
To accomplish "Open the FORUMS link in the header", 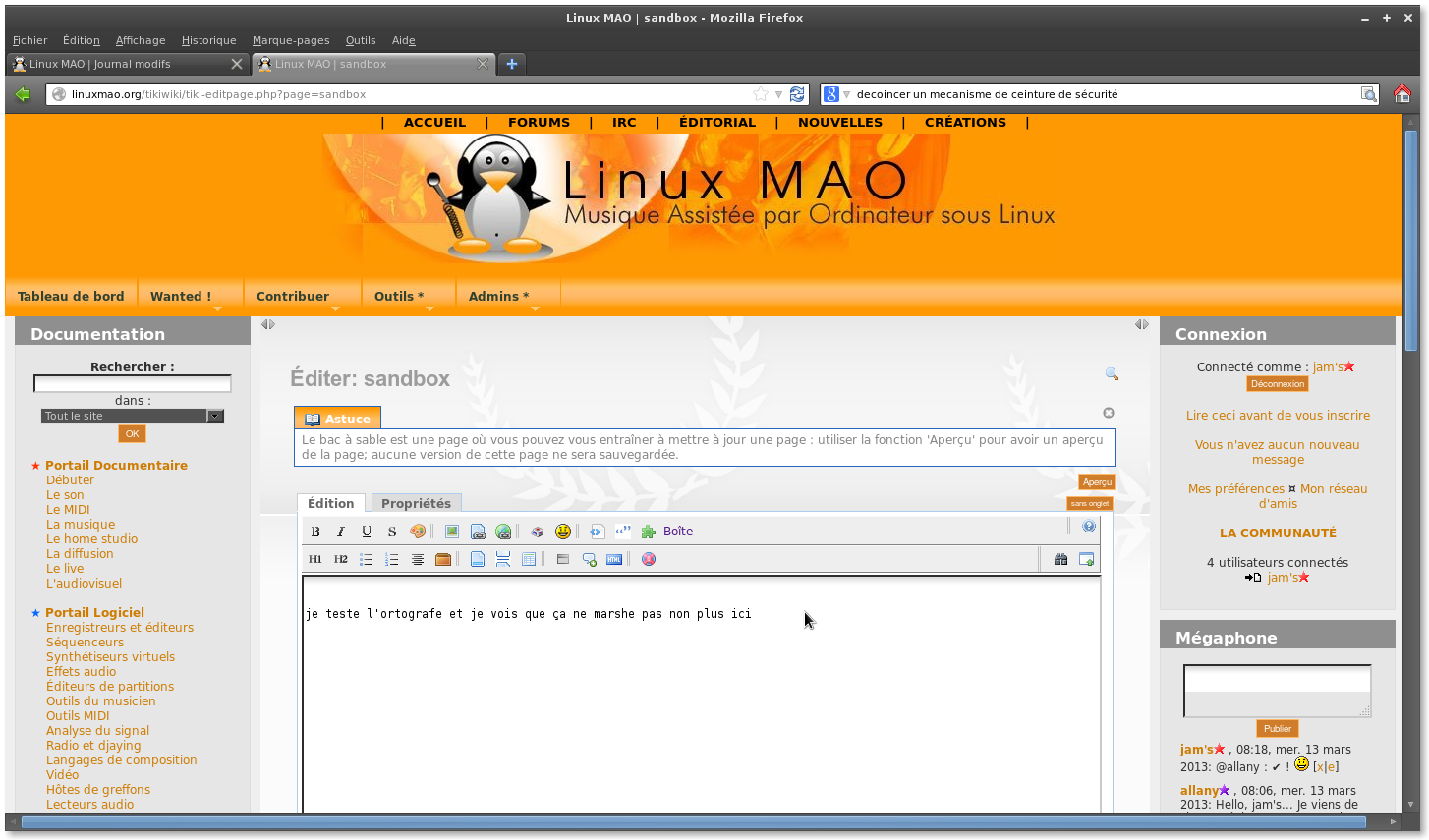I will tap(539, 123).
